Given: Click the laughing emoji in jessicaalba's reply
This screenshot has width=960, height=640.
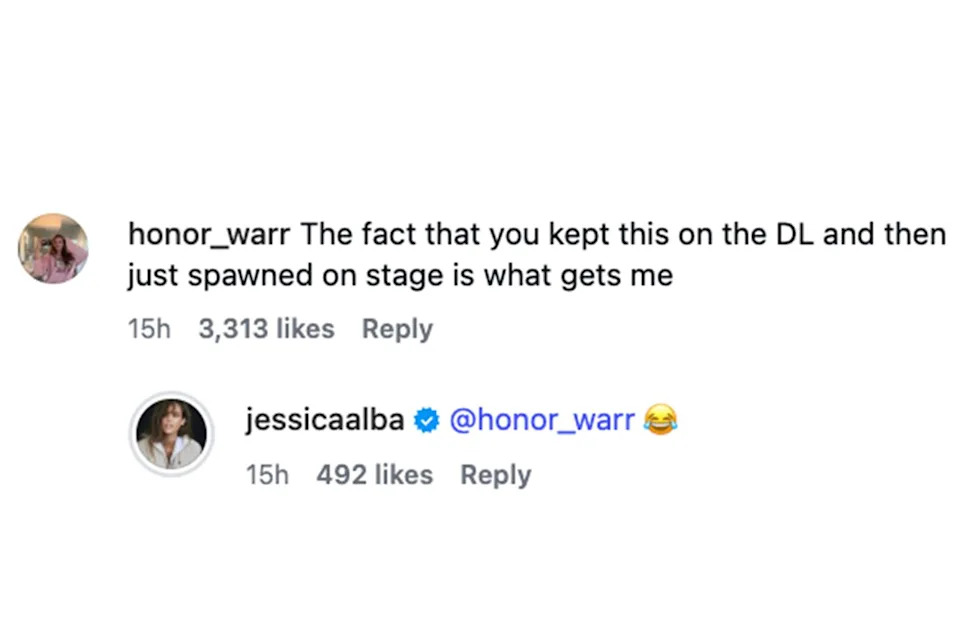Looking at the screenshot, I should pyautogui.click(x=662, y=420).
